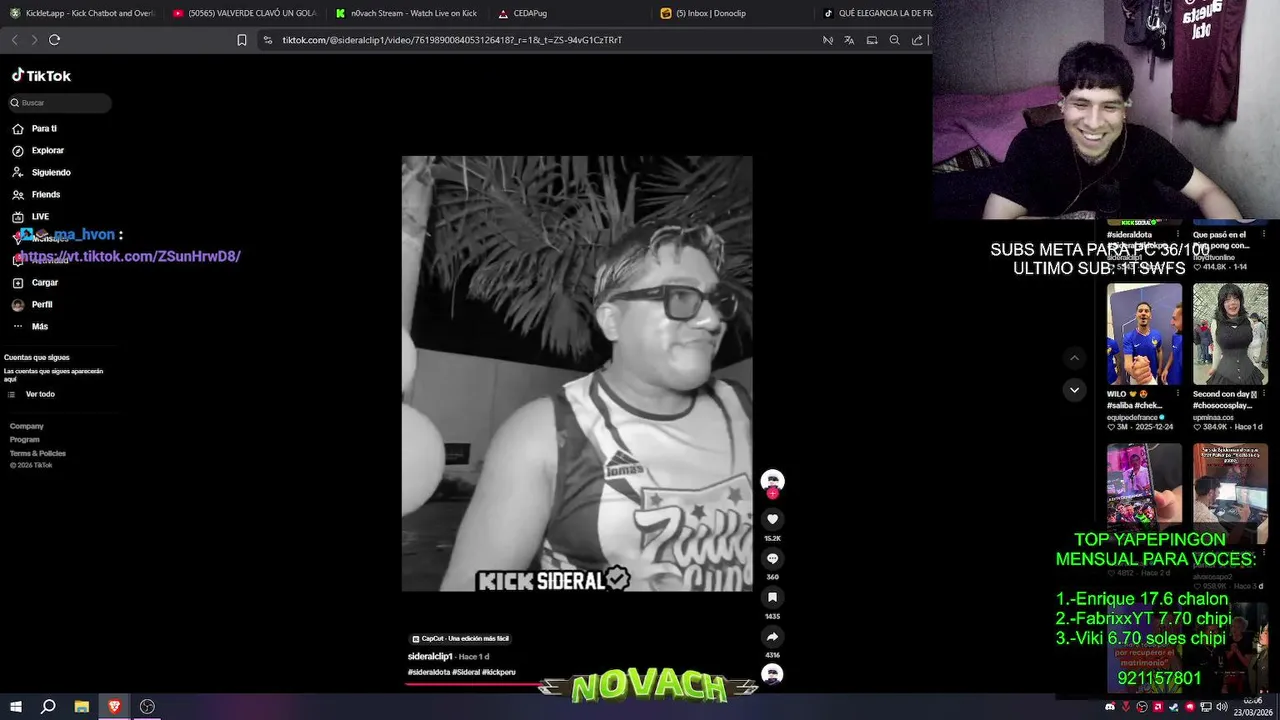Click the browser forward arrow
This screenshot has width=1280, height=720.
click(34, 40)
